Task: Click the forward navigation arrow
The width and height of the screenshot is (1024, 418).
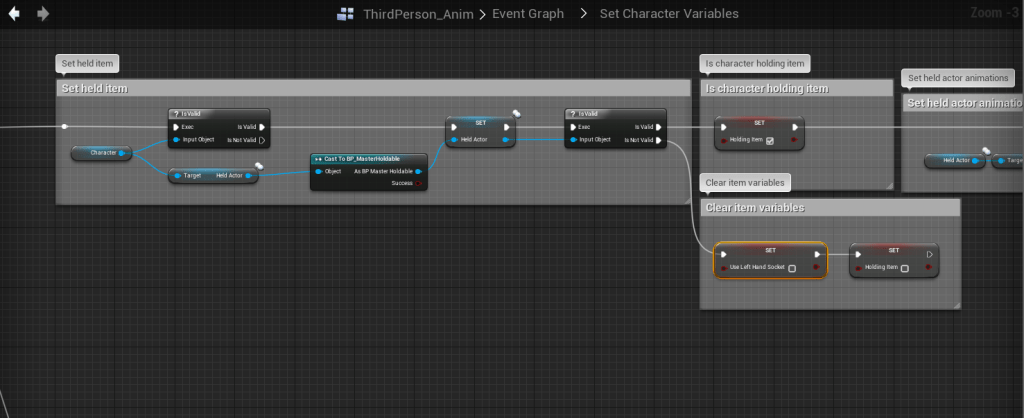Action: click(43, 14)
